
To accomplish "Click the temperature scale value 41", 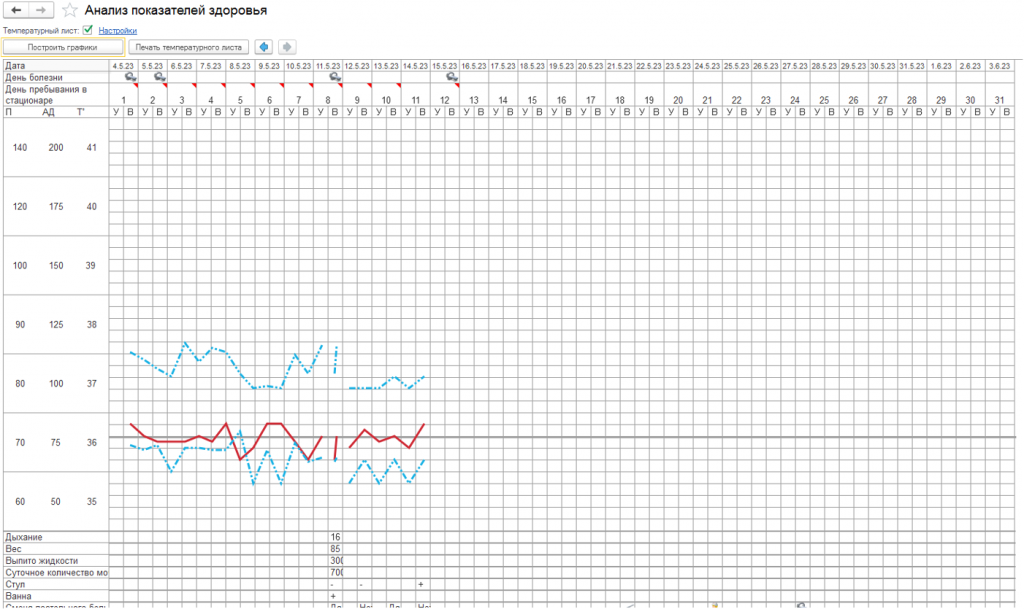I will (91, 148).
